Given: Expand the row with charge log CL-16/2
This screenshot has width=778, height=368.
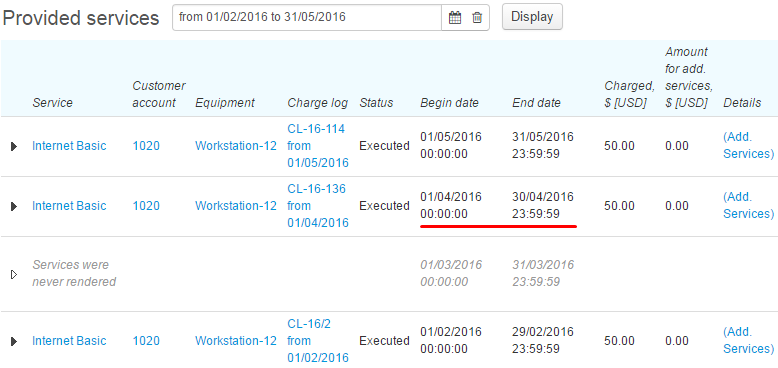Looking at the screenshot, I should tap(14, 341).
